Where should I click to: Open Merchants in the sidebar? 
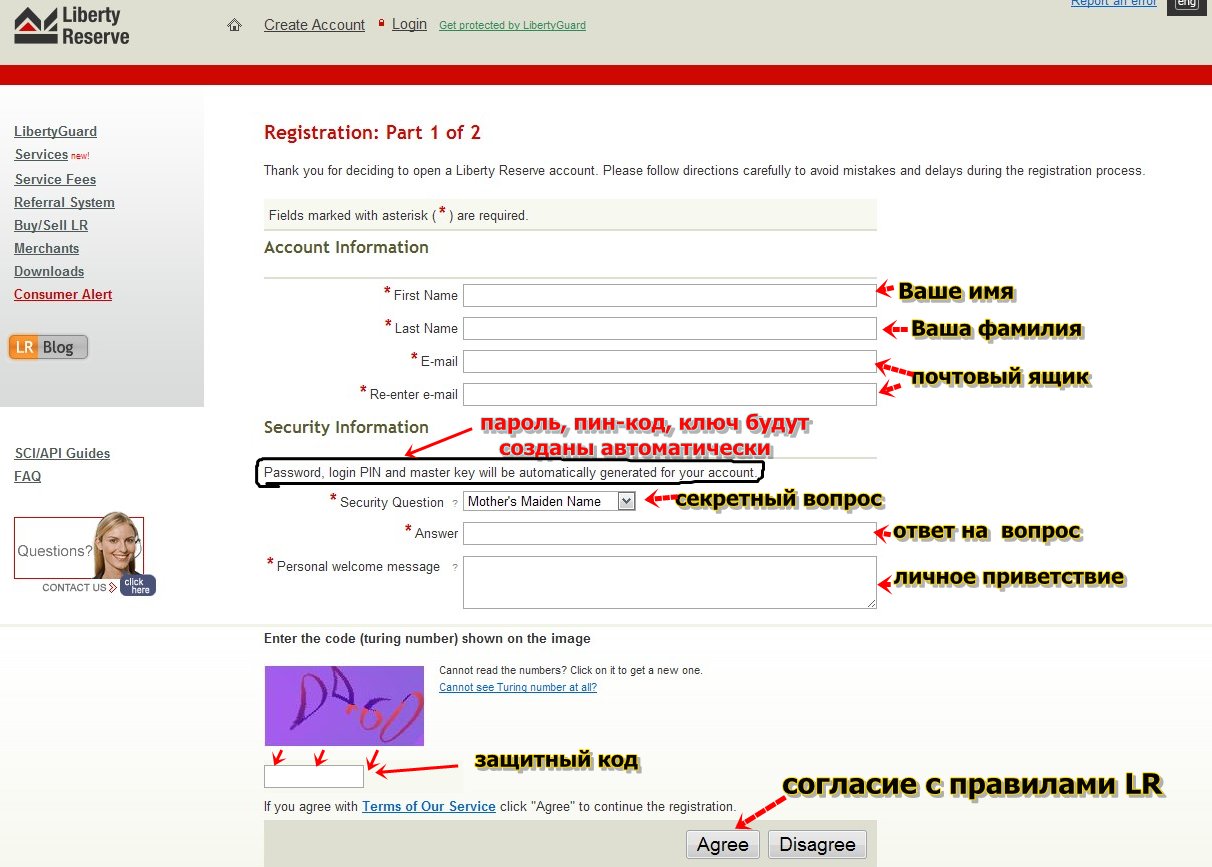[x=46, y=248]
